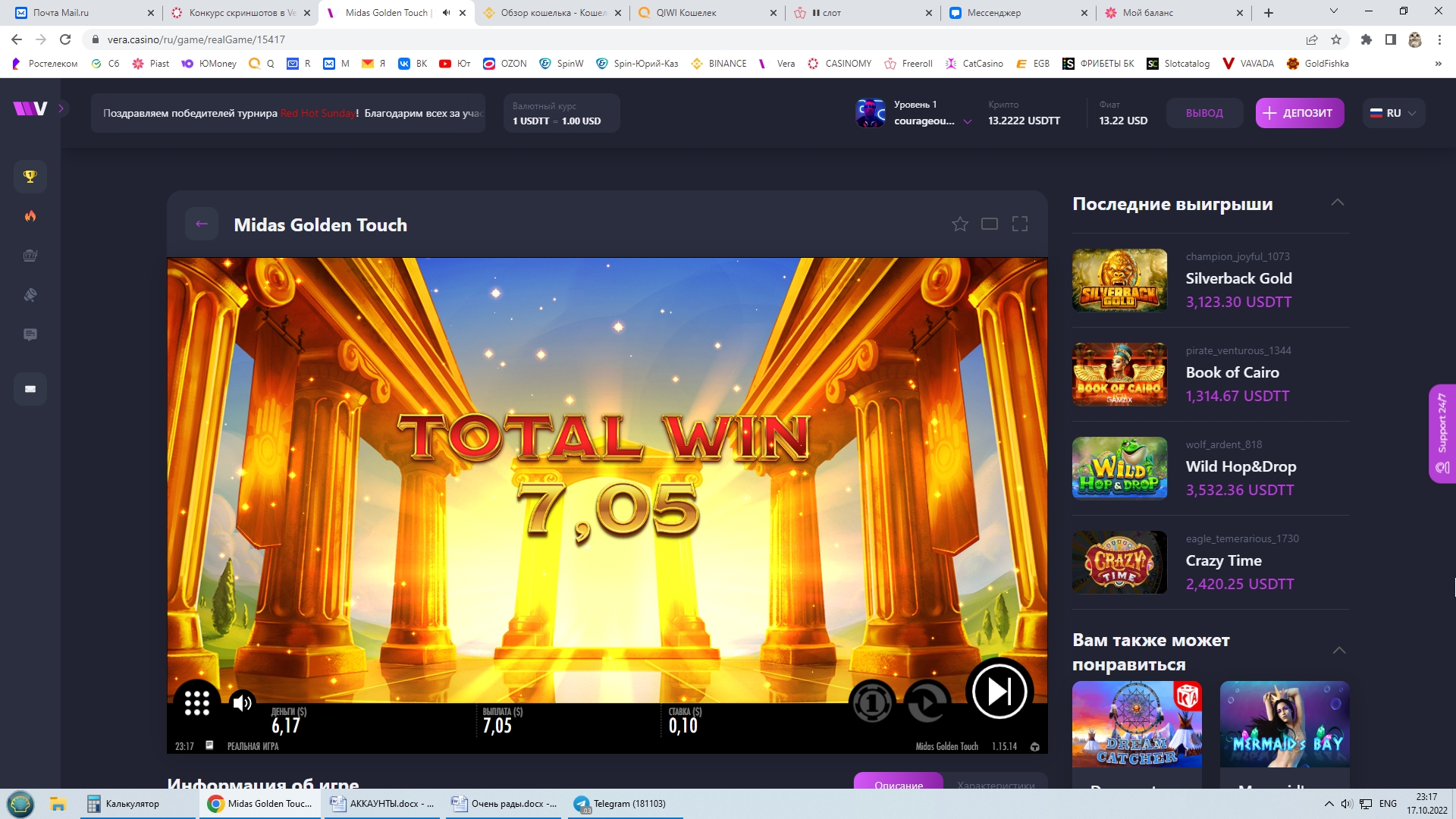This screenshot has height=819, width=1456.
Task: Open Telegram from the taskbar
Action: point(626,804)
